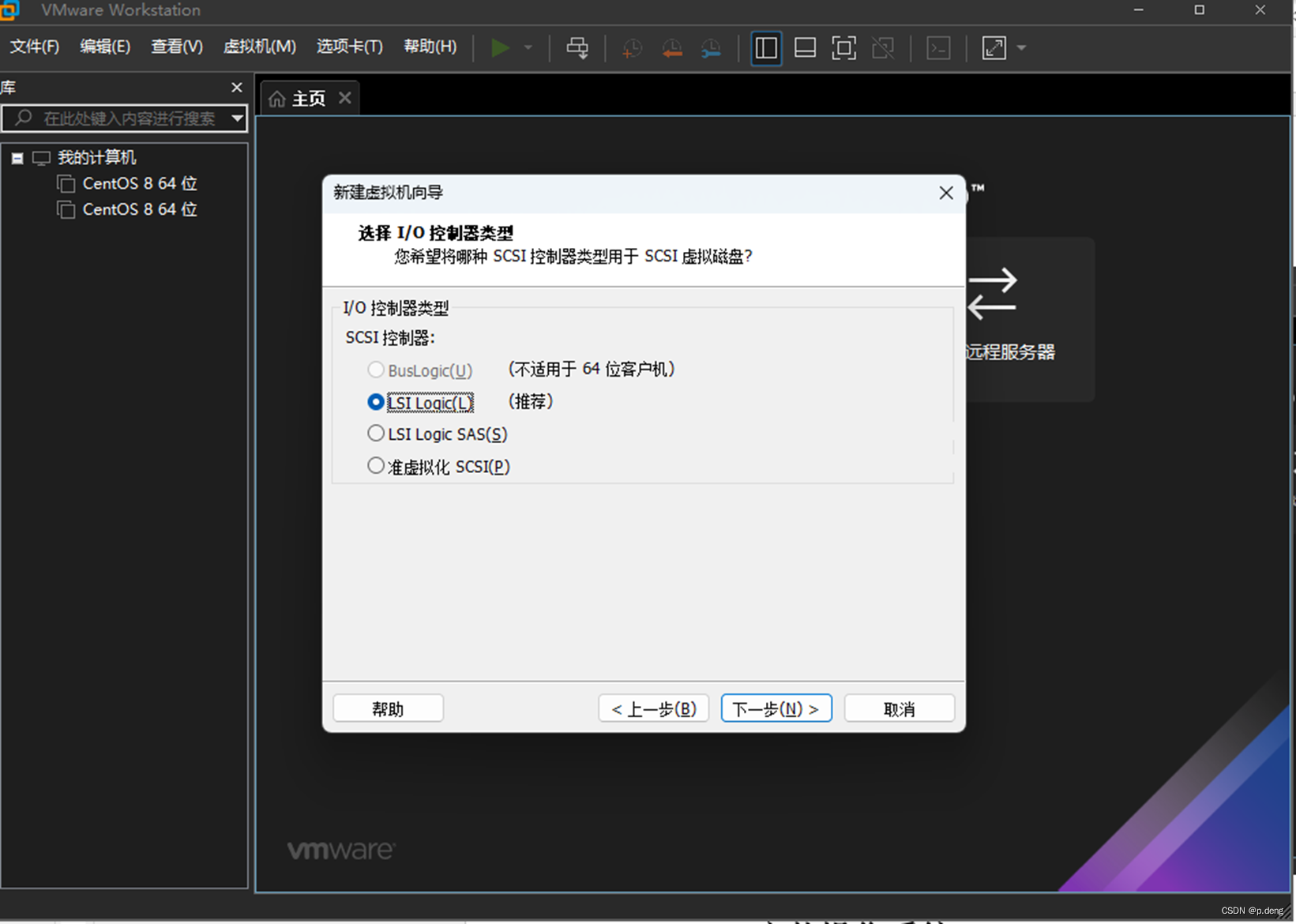
Task: Open the 查看(V) menu
Action: coord(177,47)
